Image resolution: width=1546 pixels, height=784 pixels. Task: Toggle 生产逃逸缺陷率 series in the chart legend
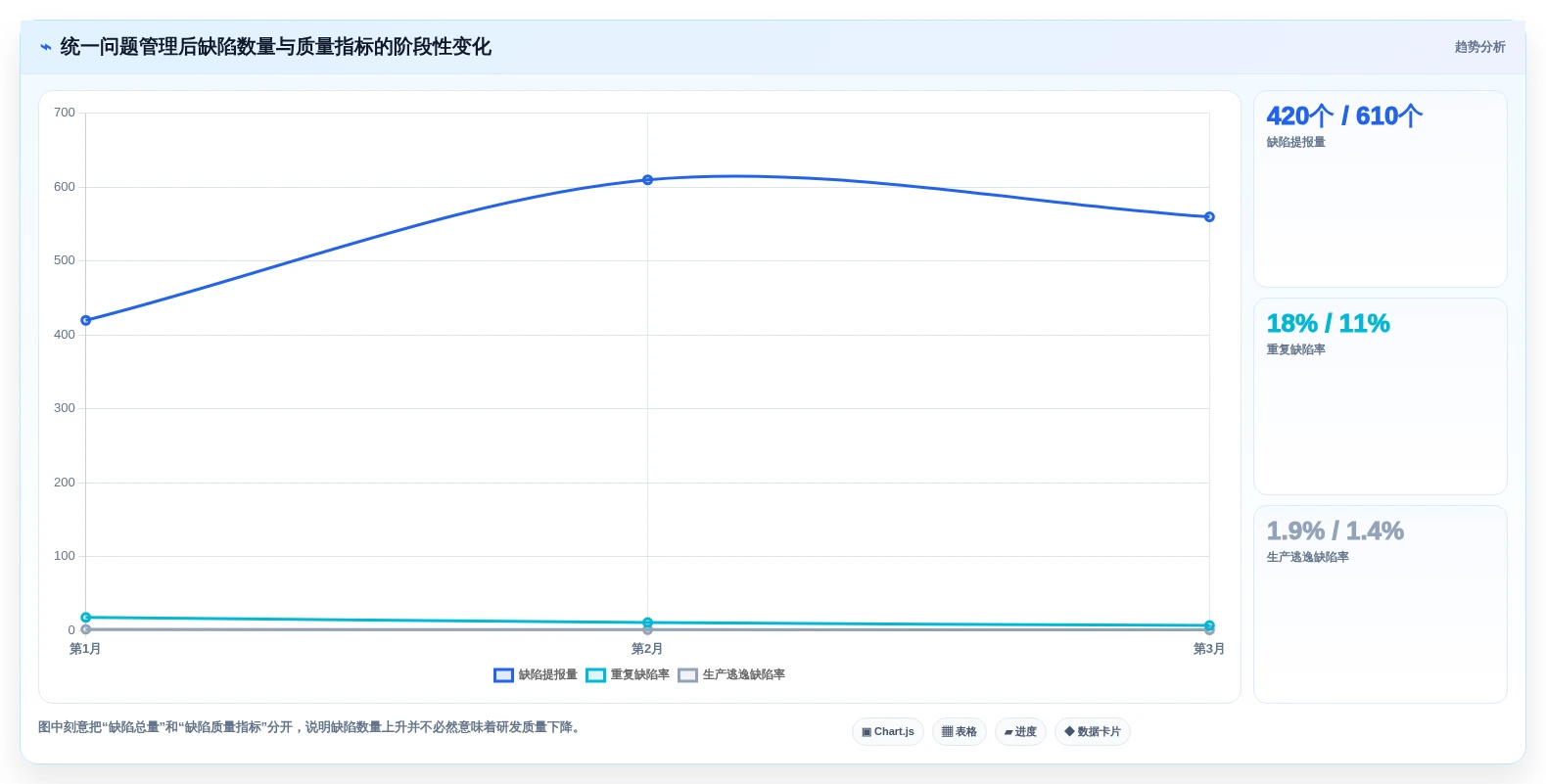[731, 674]
